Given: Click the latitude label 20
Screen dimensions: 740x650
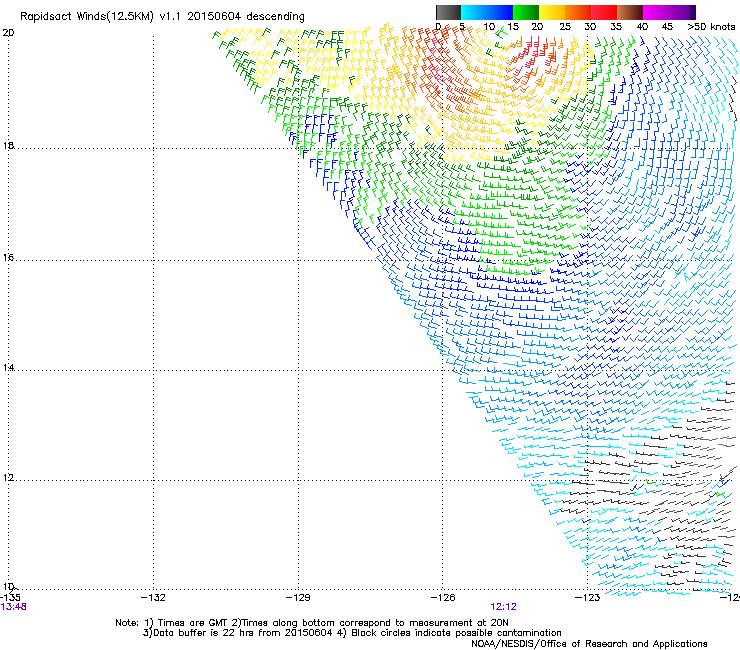Looking at the screenshot, I should pyautogui.click(x=8, y=33).
